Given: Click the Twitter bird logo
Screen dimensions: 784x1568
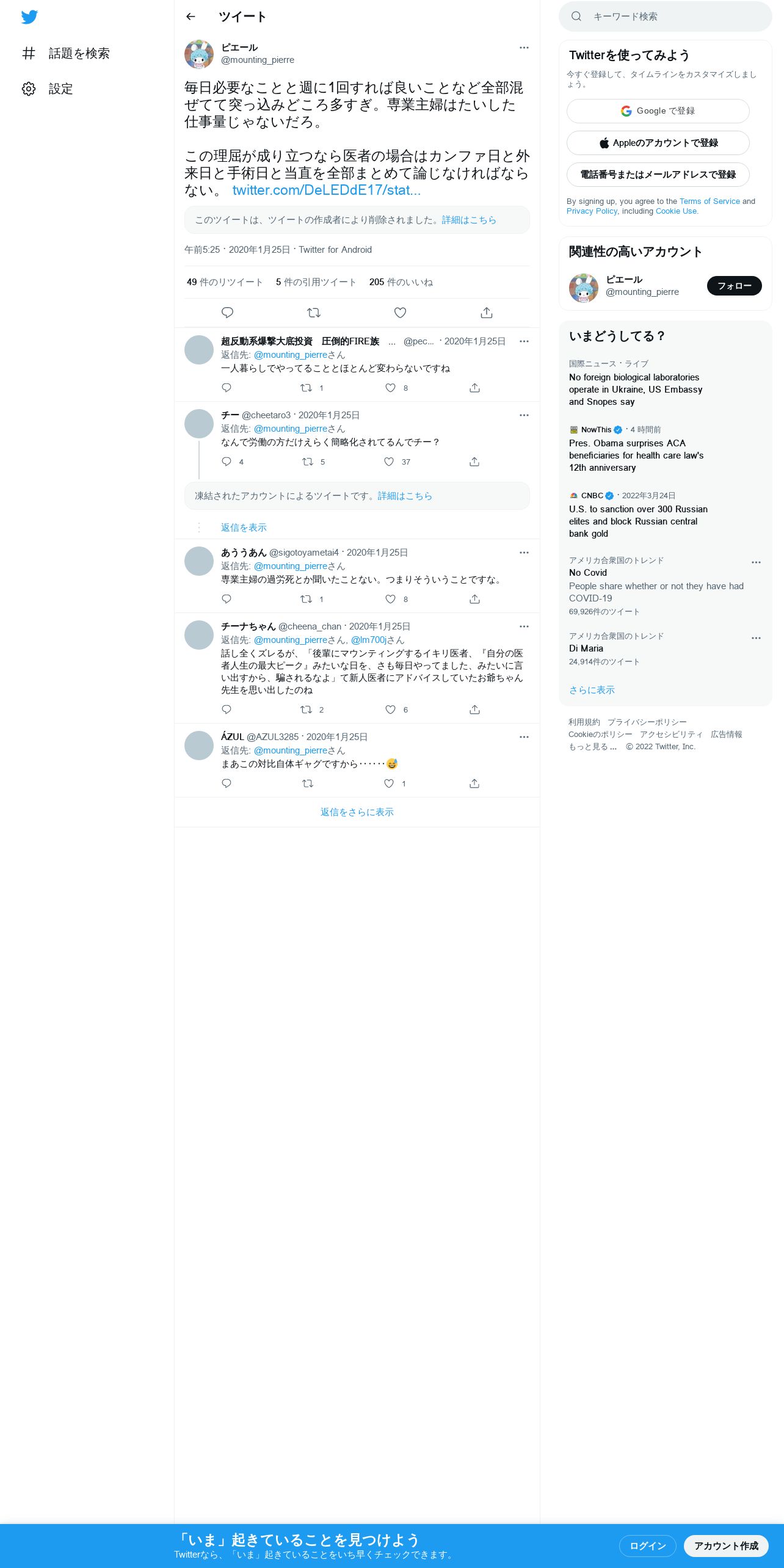Looking at the screenshot, I should [29, 17].
